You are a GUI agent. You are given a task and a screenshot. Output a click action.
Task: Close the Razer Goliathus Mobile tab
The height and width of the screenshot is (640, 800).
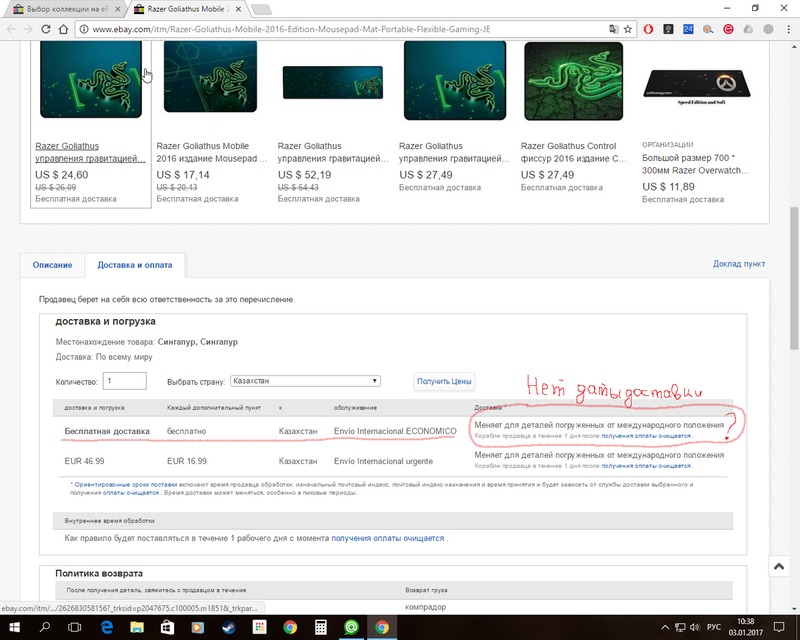tap(238, 9)
